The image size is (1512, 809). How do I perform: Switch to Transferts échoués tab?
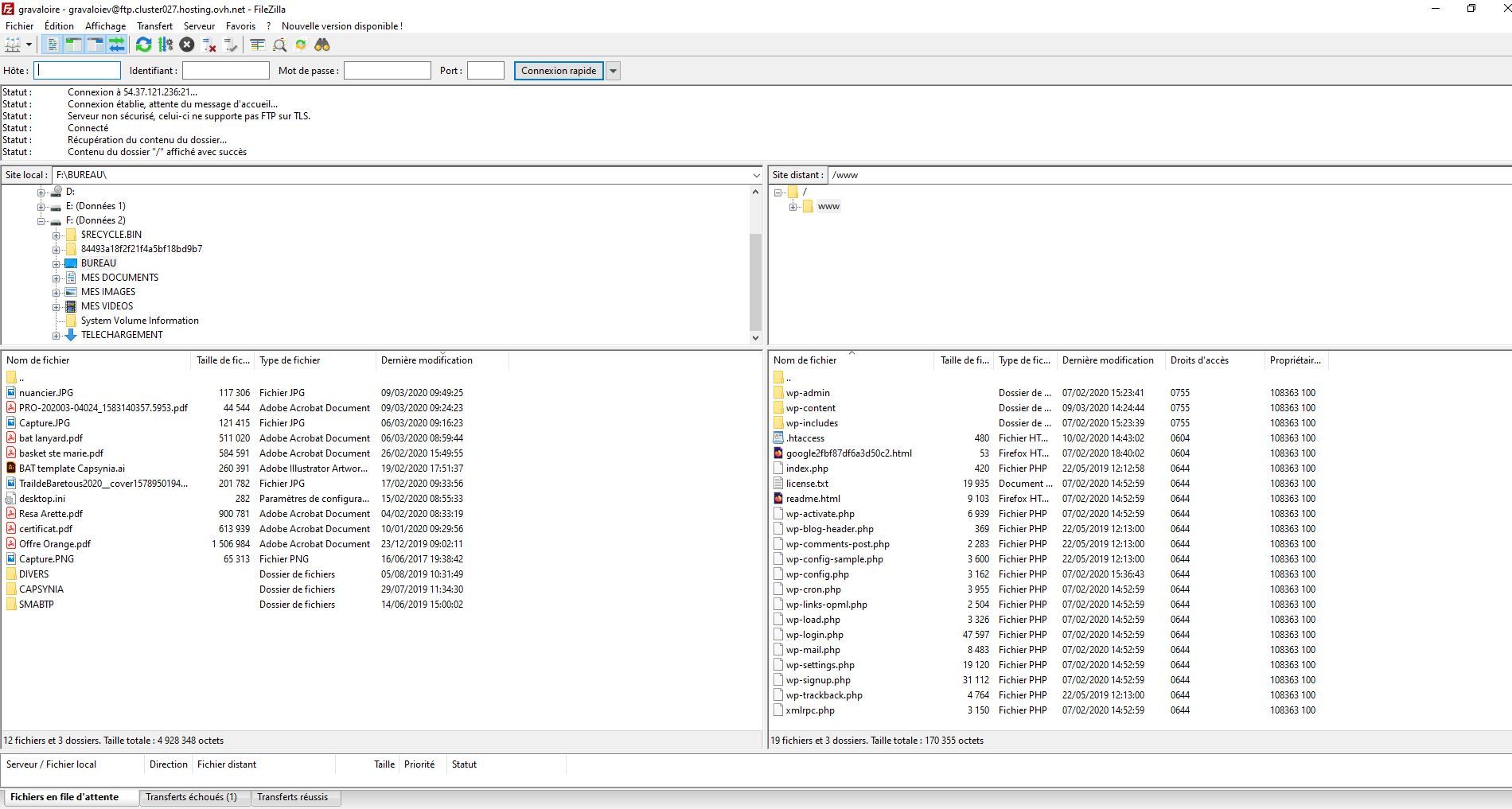point(191,797)
